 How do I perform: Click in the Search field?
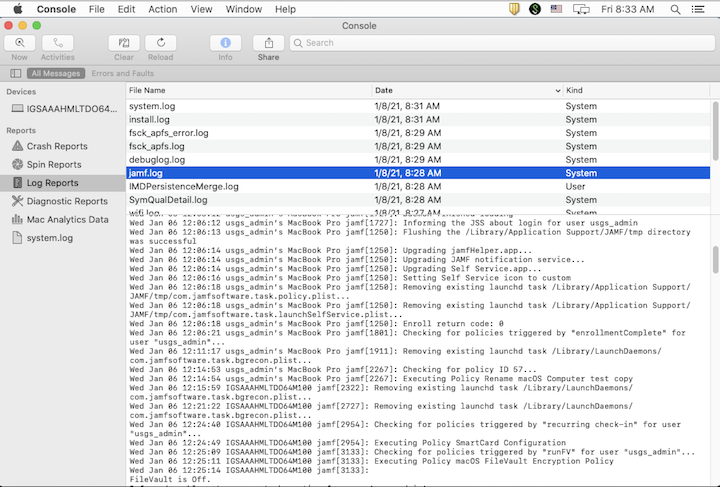[502, 43]
